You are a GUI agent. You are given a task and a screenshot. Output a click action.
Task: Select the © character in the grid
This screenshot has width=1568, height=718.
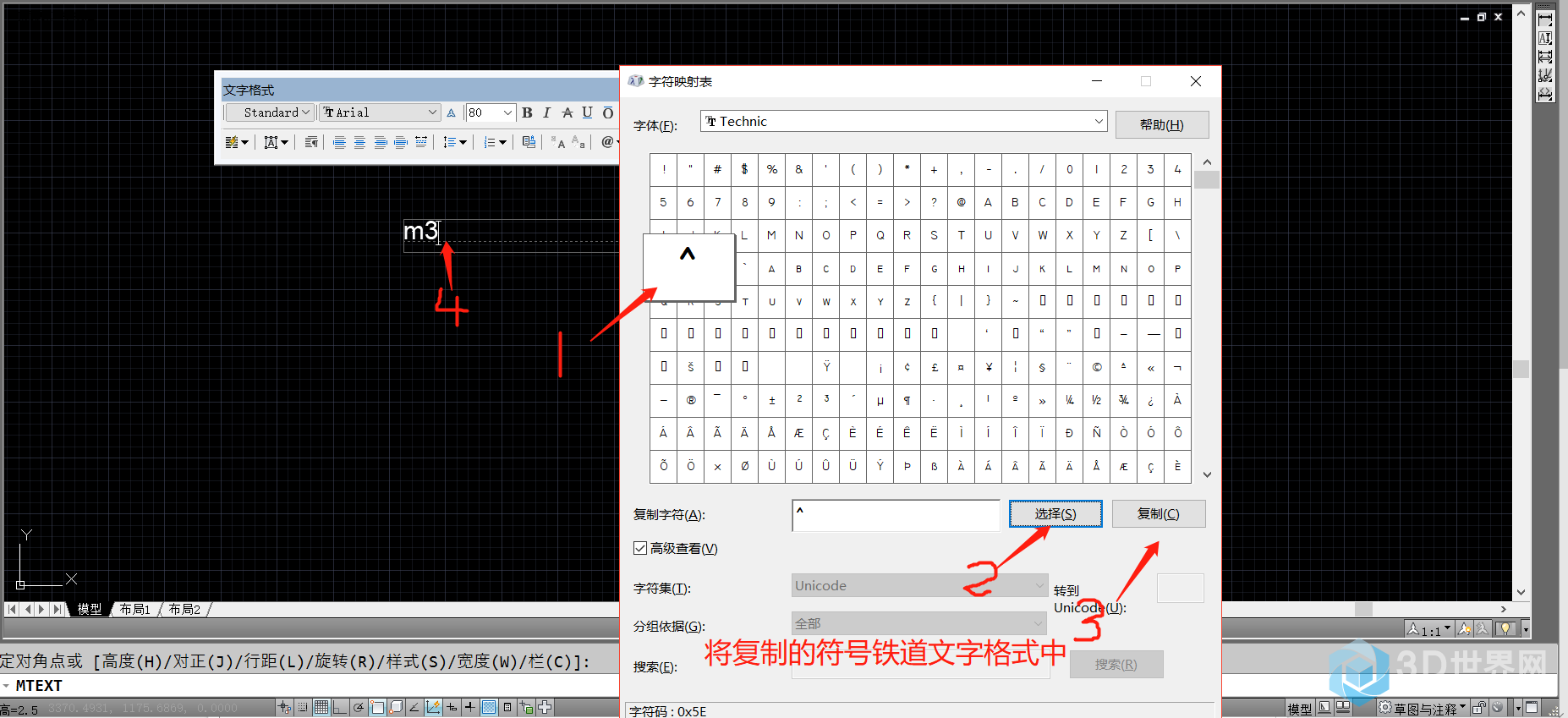pyautogui.click(x=1097, y=367)
